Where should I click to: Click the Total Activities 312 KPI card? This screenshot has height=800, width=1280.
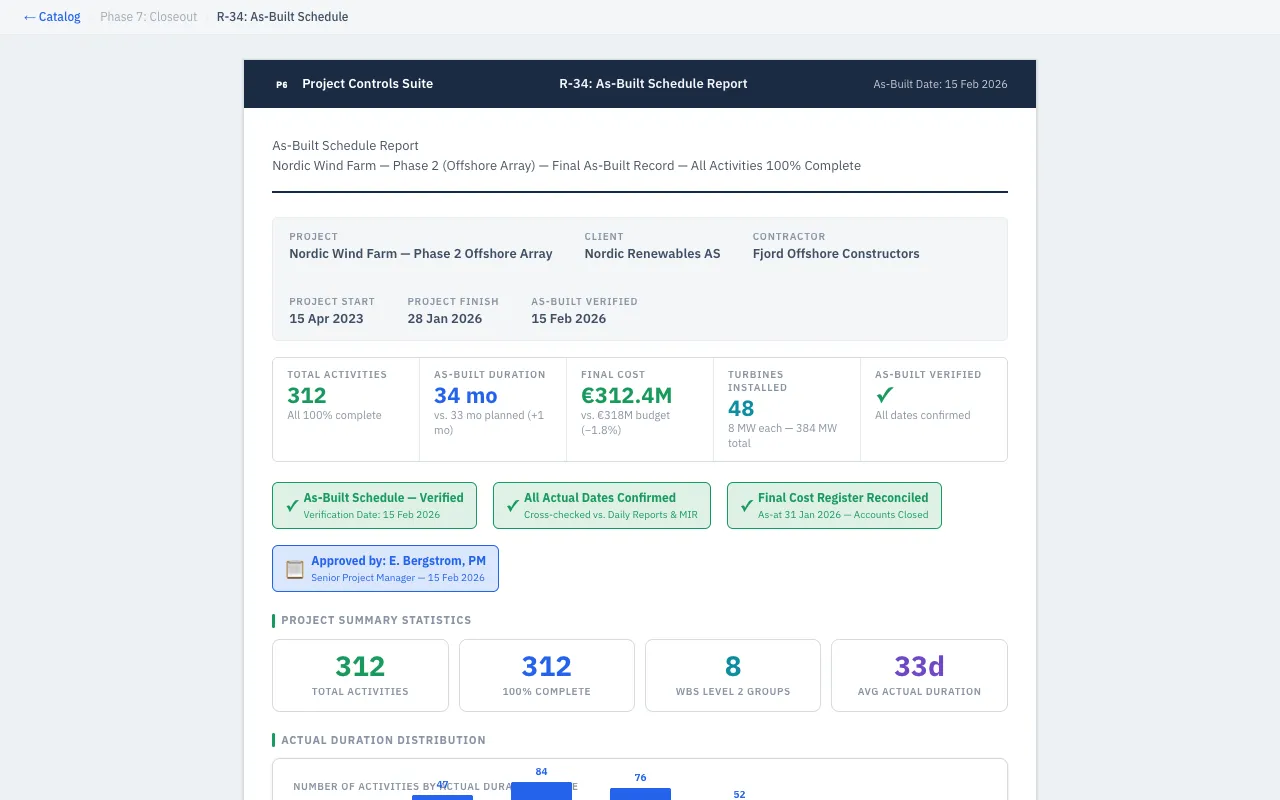pos(346,409)
